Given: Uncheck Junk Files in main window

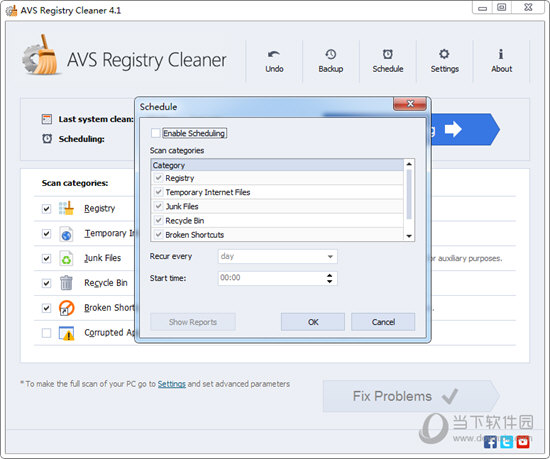Looking at the screenshot, I should (46, 258).
